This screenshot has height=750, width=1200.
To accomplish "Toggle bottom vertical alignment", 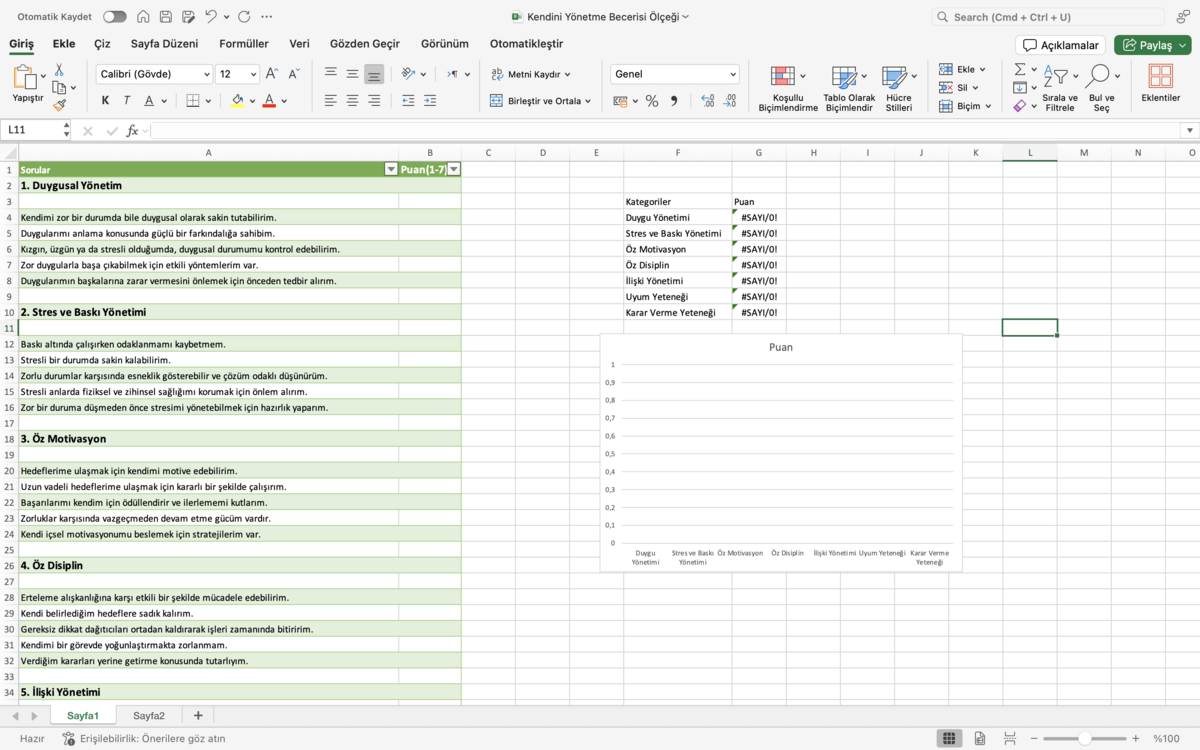I will coord(374,74).
